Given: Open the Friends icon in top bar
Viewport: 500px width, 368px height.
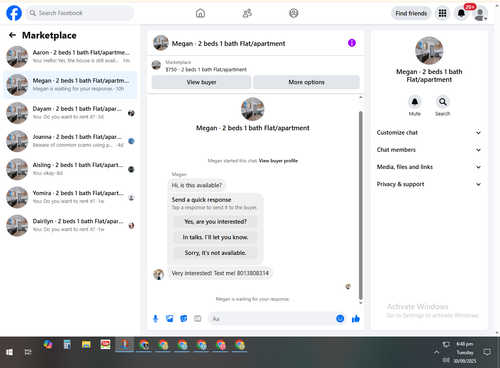Looking at the screenshot, I should click(247, 13).
